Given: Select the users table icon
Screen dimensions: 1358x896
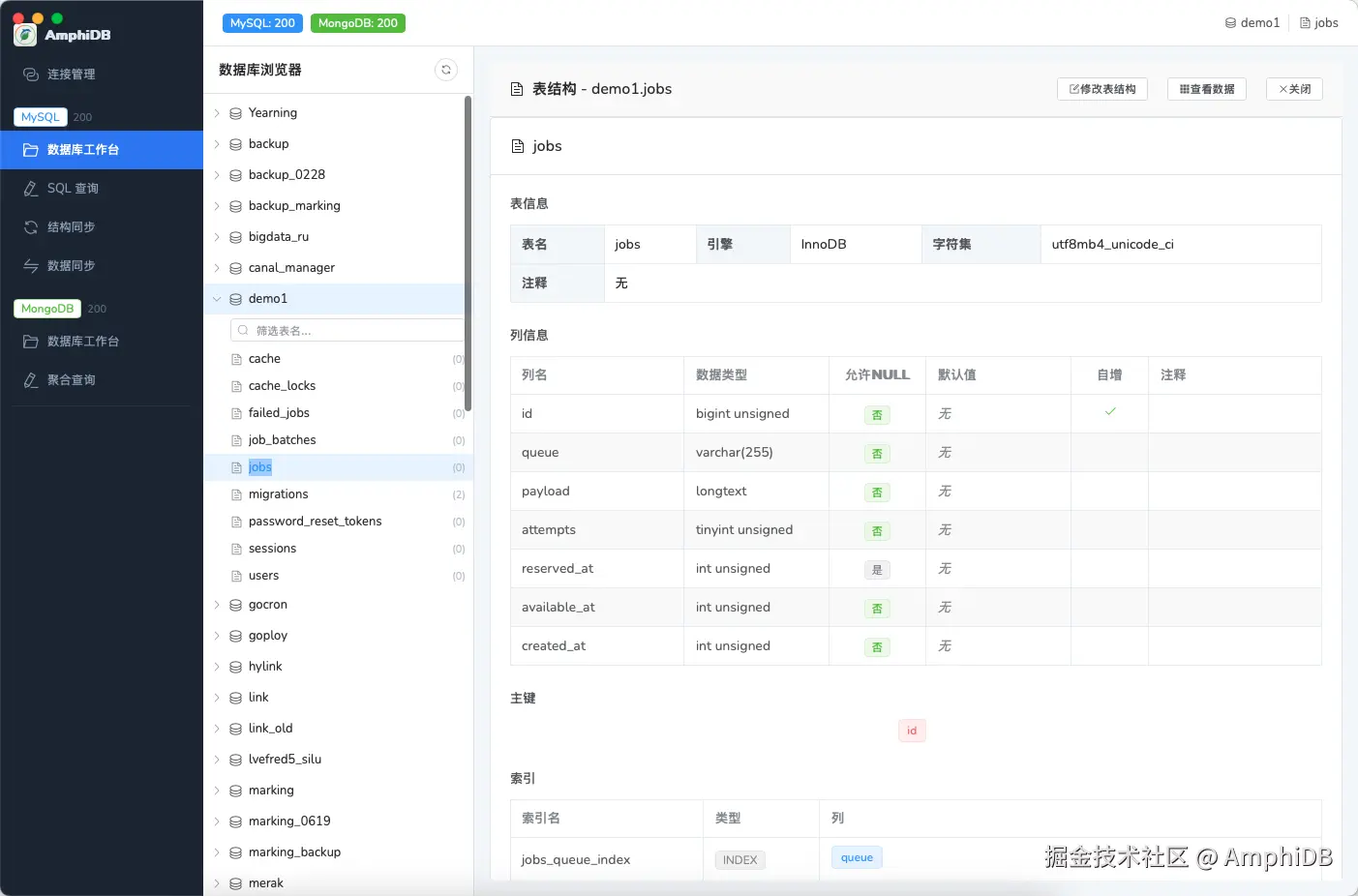Looking at the screenshot, I should tap(236, 576).
